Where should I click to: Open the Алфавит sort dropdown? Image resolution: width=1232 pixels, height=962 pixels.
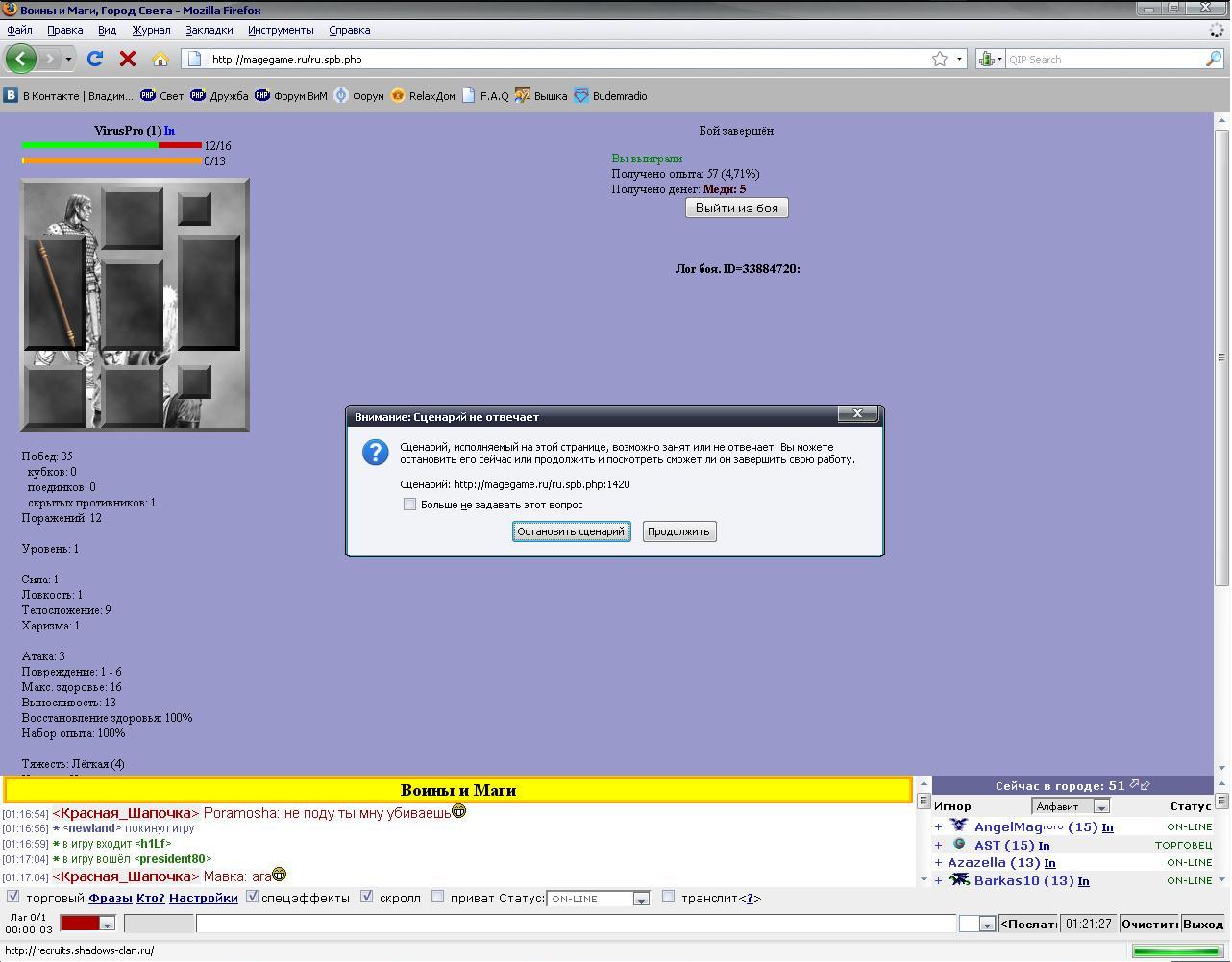coord(1101,806)
